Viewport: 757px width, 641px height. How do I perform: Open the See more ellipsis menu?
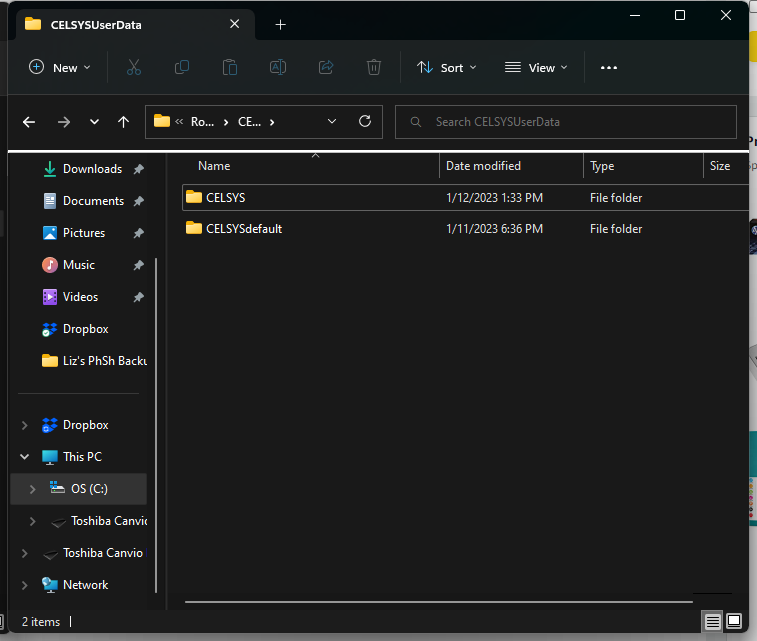point(609,67)
